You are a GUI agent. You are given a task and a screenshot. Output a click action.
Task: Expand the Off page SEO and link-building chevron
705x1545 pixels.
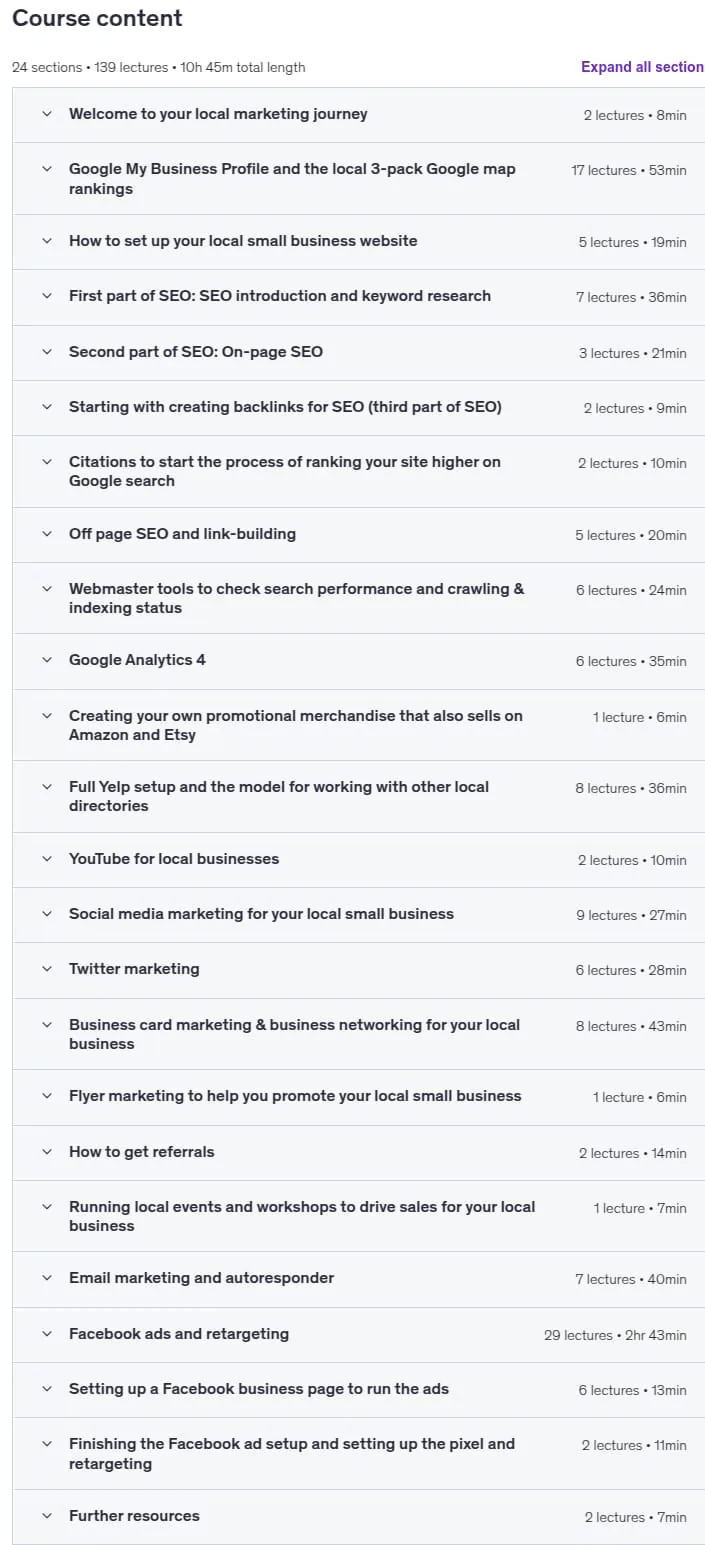click(46, 534)
